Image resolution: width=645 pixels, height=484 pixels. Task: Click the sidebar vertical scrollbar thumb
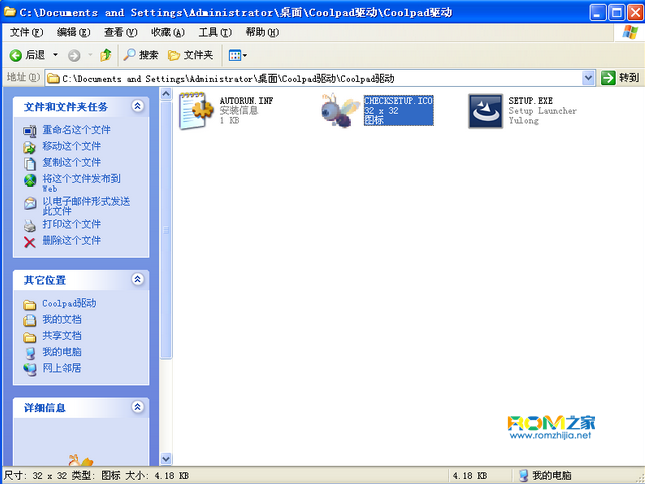coord(166,230)
